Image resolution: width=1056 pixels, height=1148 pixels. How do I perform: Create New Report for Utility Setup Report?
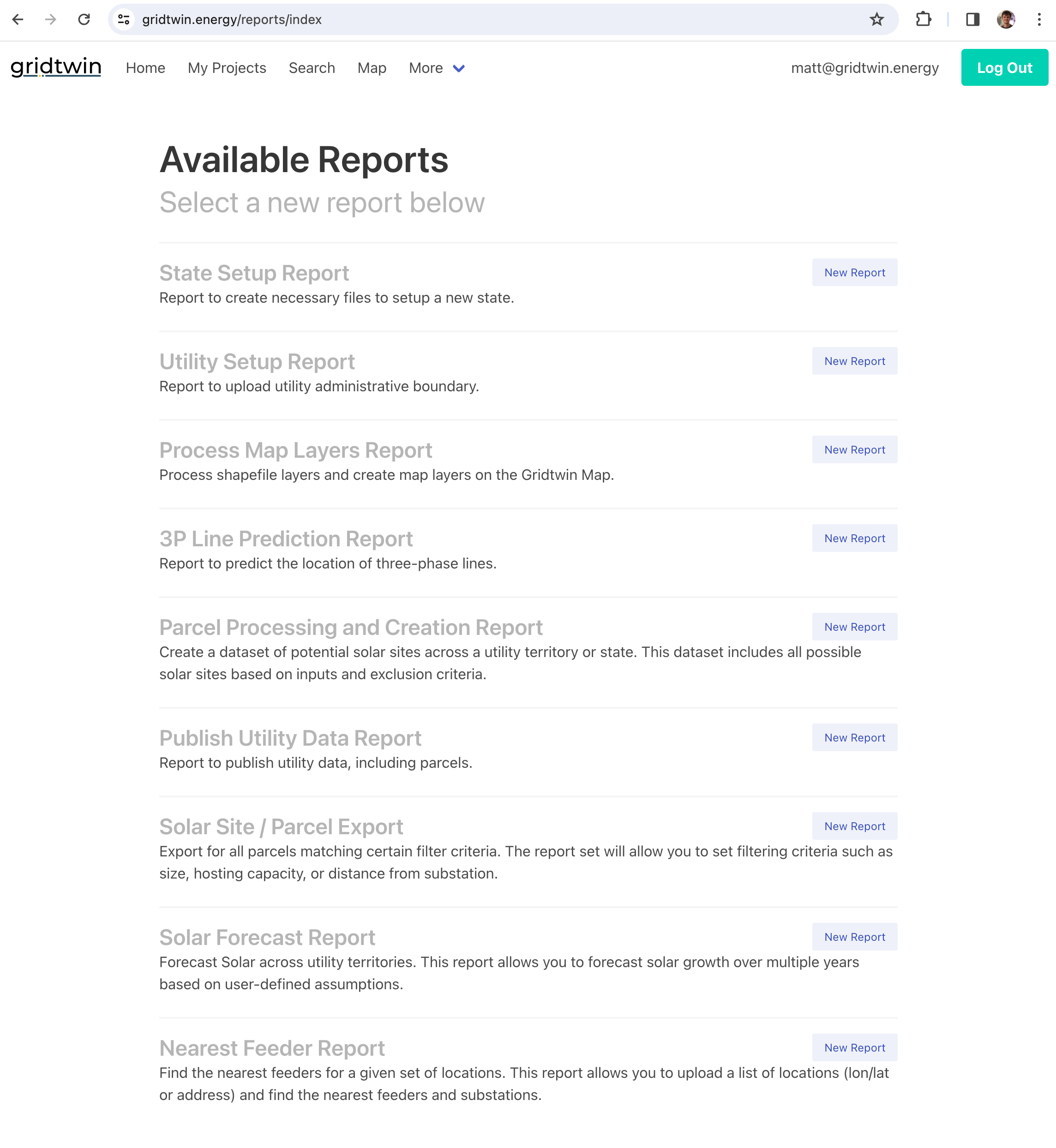854,361
